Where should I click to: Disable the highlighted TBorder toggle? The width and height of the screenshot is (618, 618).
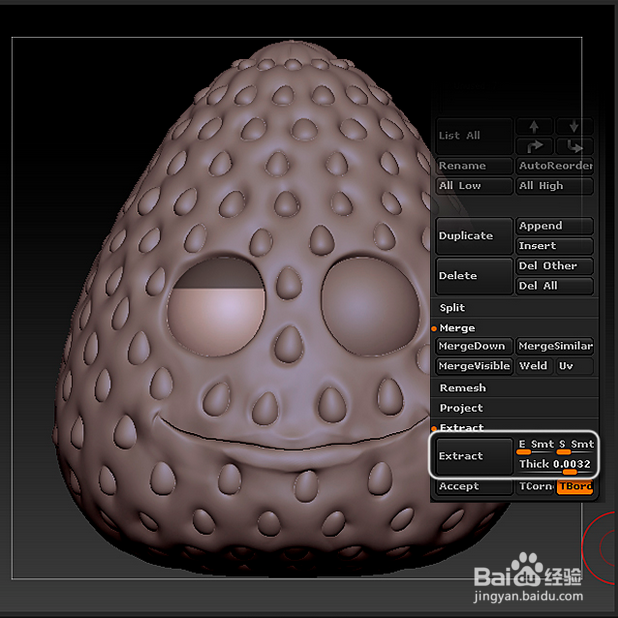[575, 487]
